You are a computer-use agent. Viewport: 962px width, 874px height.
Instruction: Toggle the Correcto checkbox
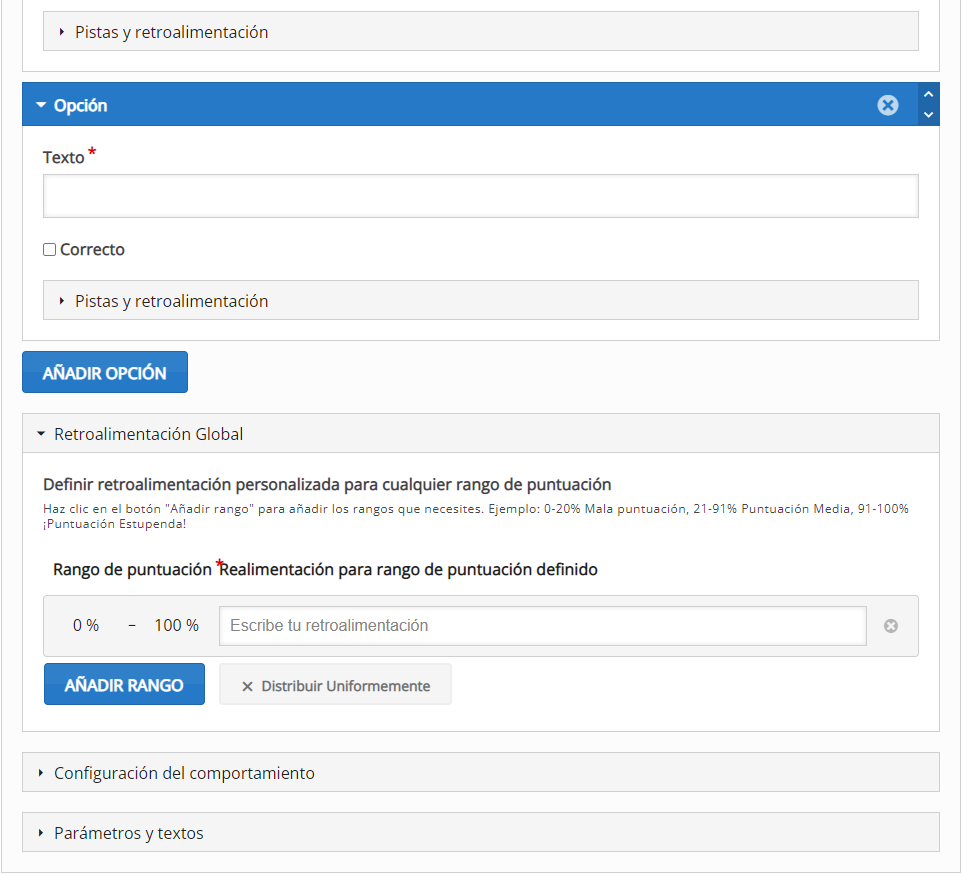point(50,250)
